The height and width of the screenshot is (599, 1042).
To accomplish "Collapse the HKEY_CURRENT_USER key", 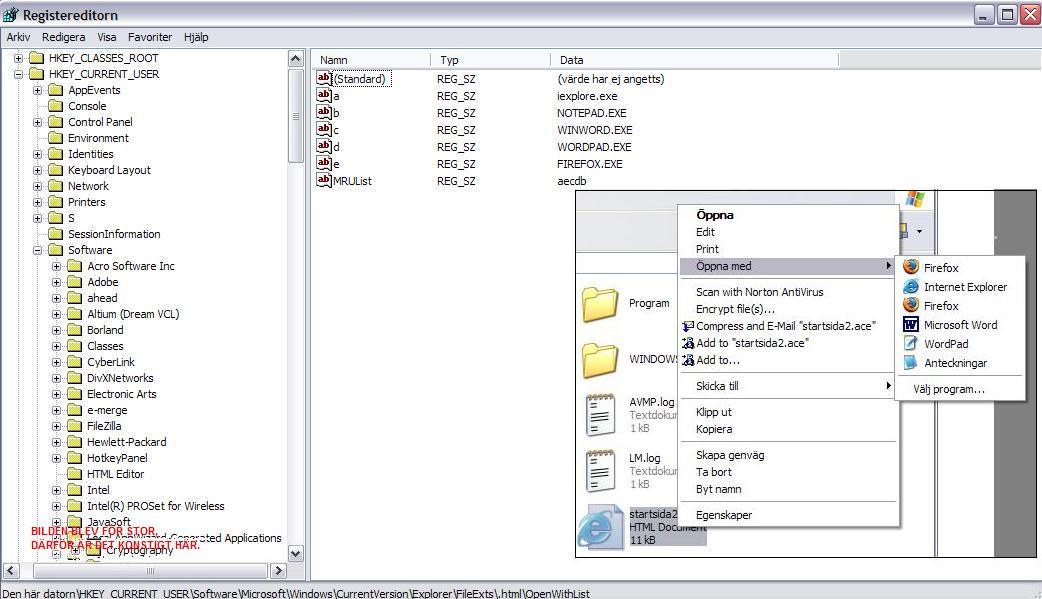I will 19,74.
